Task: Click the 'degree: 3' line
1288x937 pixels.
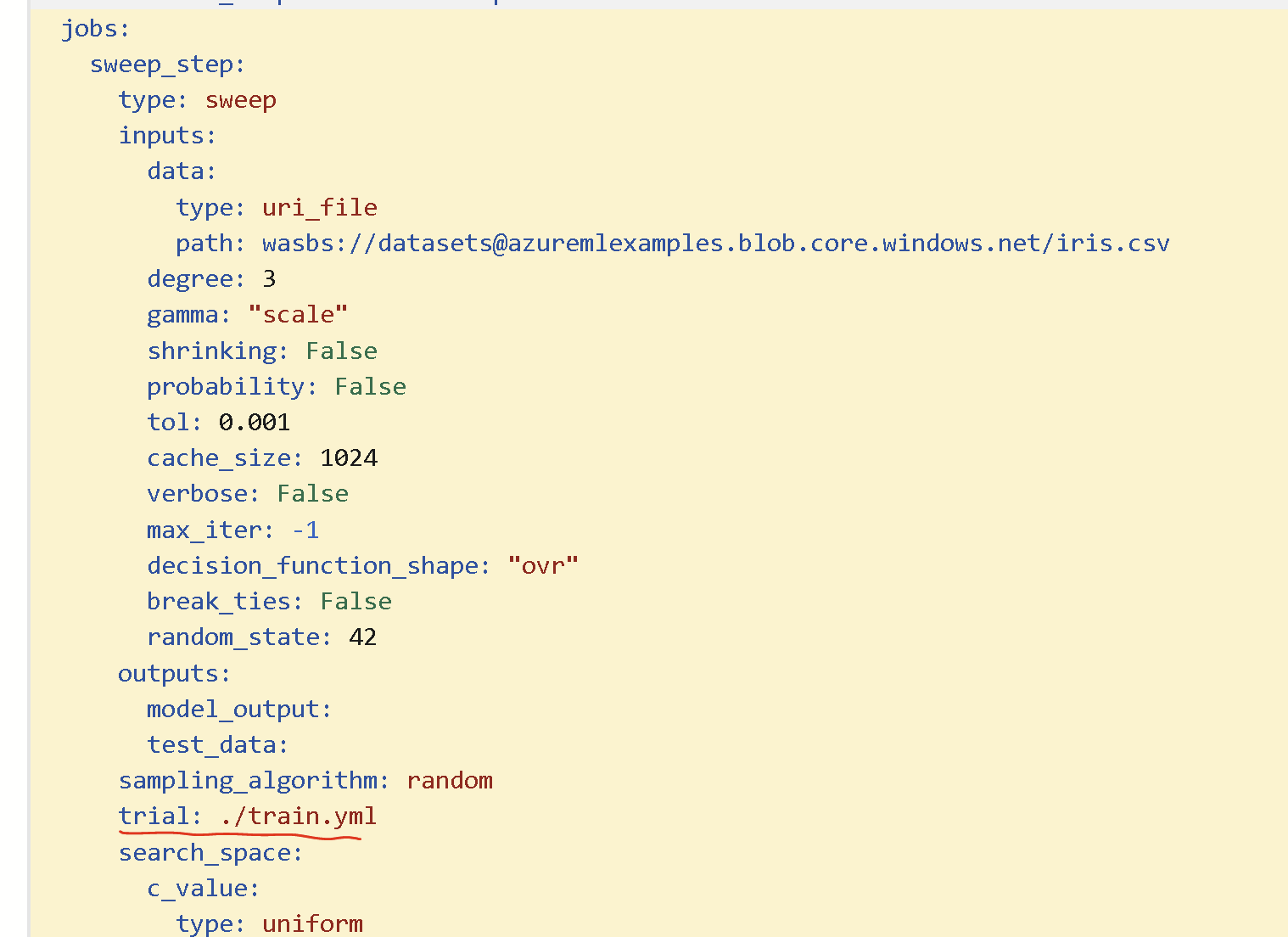Action: (211, 279)
